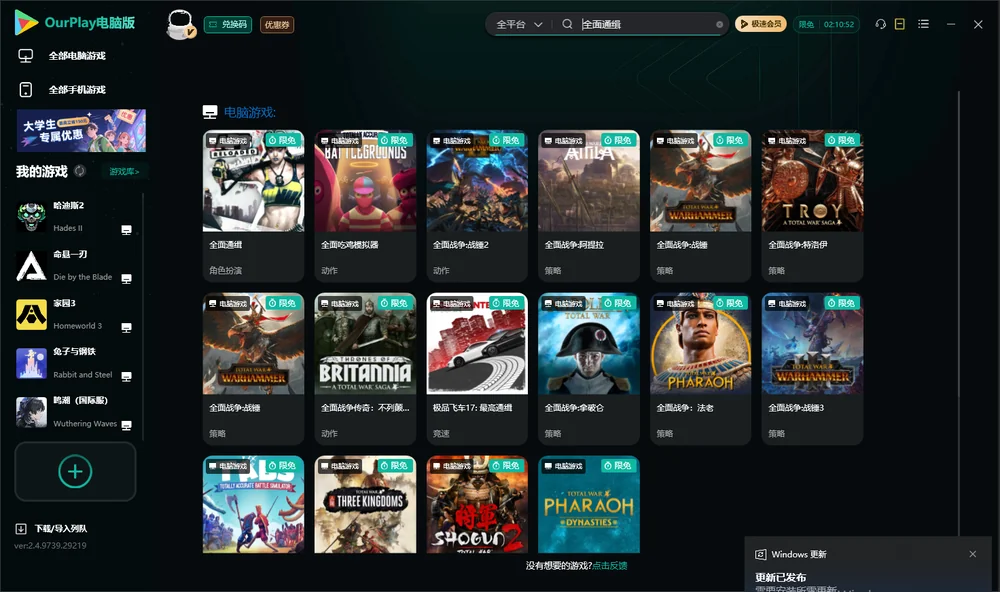Open 家园3 Homeworld 3 entry

click(x=75, y=314)
